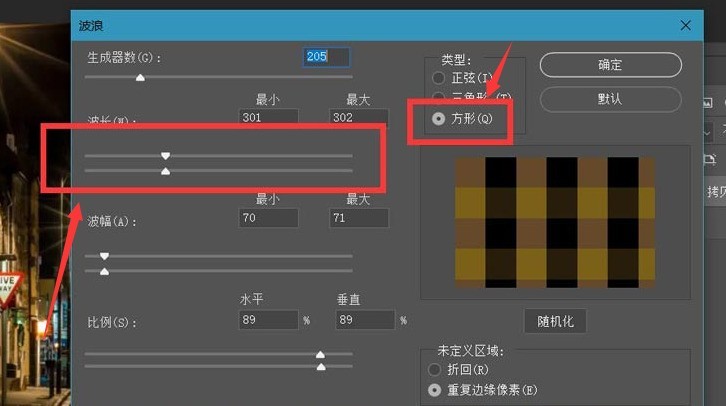Click the minimum wavelength field showing 301
The image size is (726, 406).
tap(268, 118)
